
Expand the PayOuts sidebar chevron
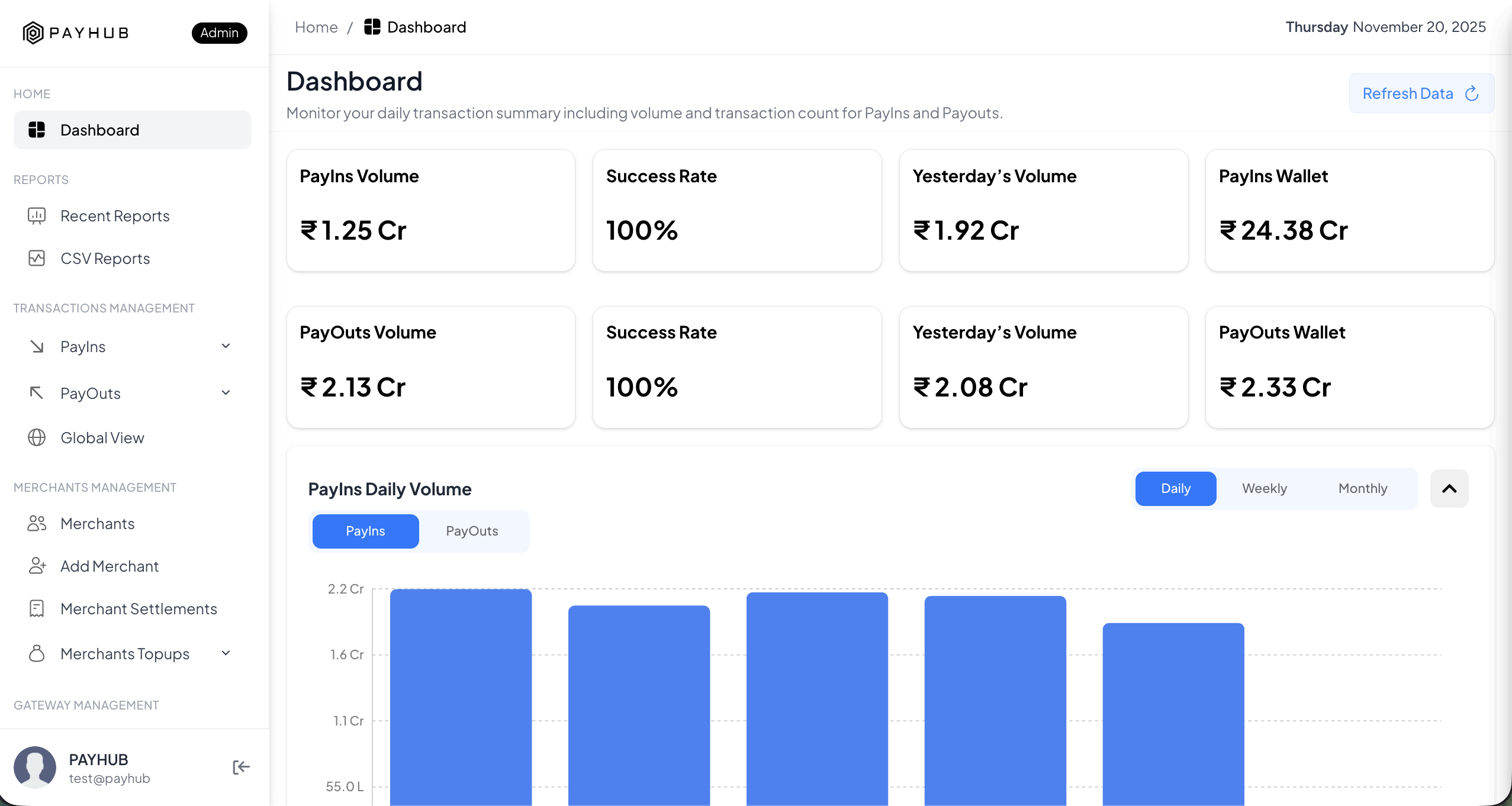point(226,393)
